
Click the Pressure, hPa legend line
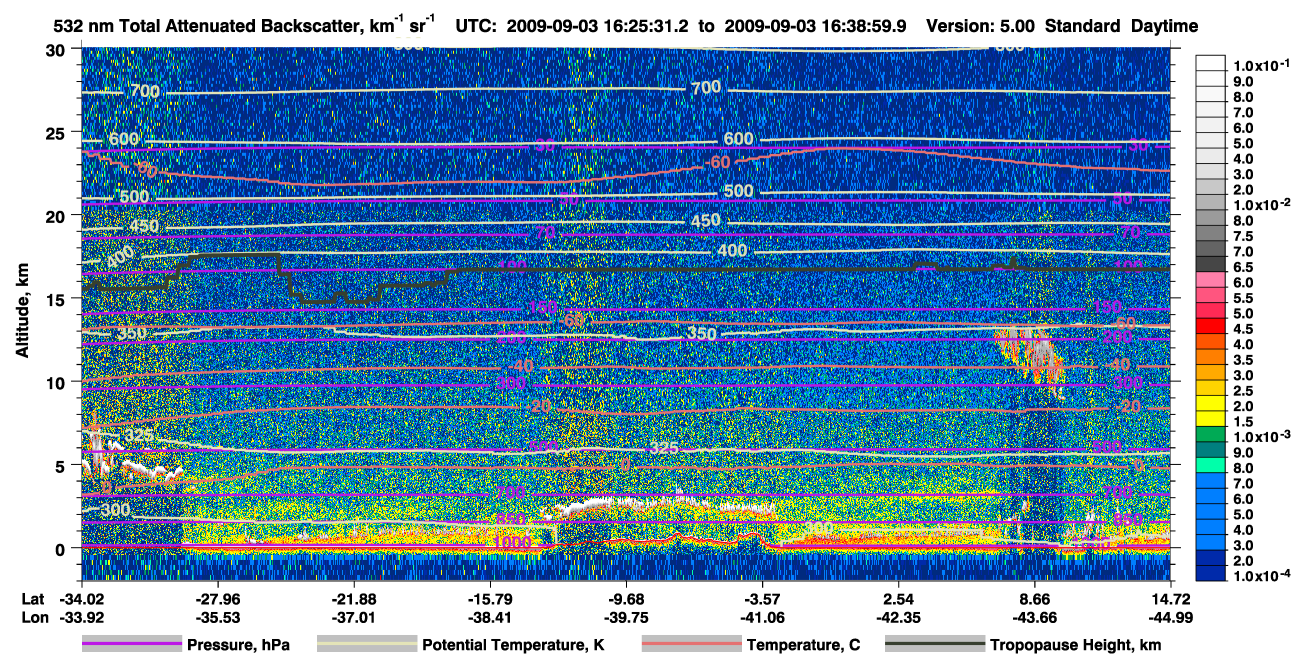click(x=132, y=645)
